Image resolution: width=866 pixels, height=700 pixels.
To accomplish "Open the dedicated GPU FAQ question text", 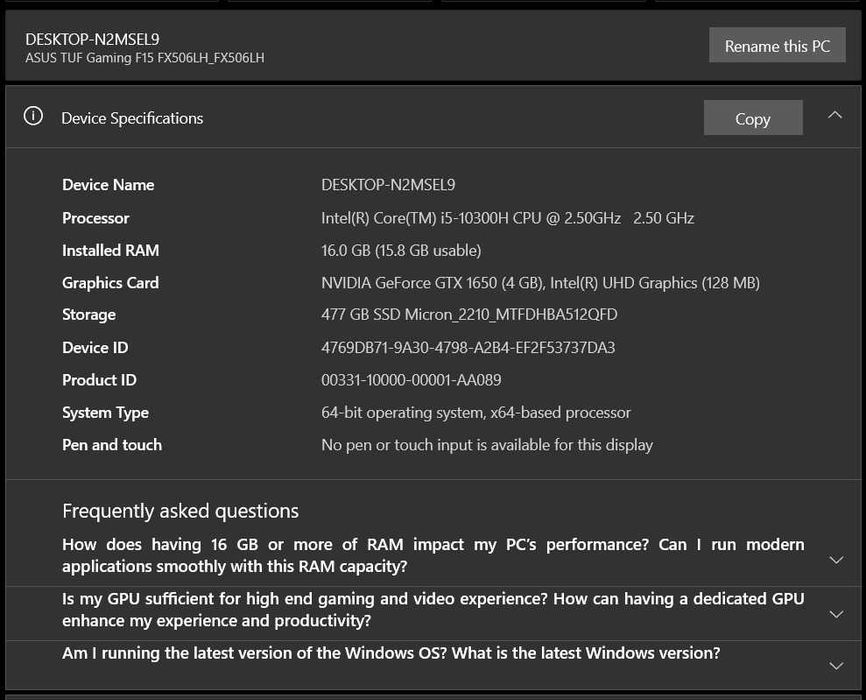I will [x=432, y=609].
